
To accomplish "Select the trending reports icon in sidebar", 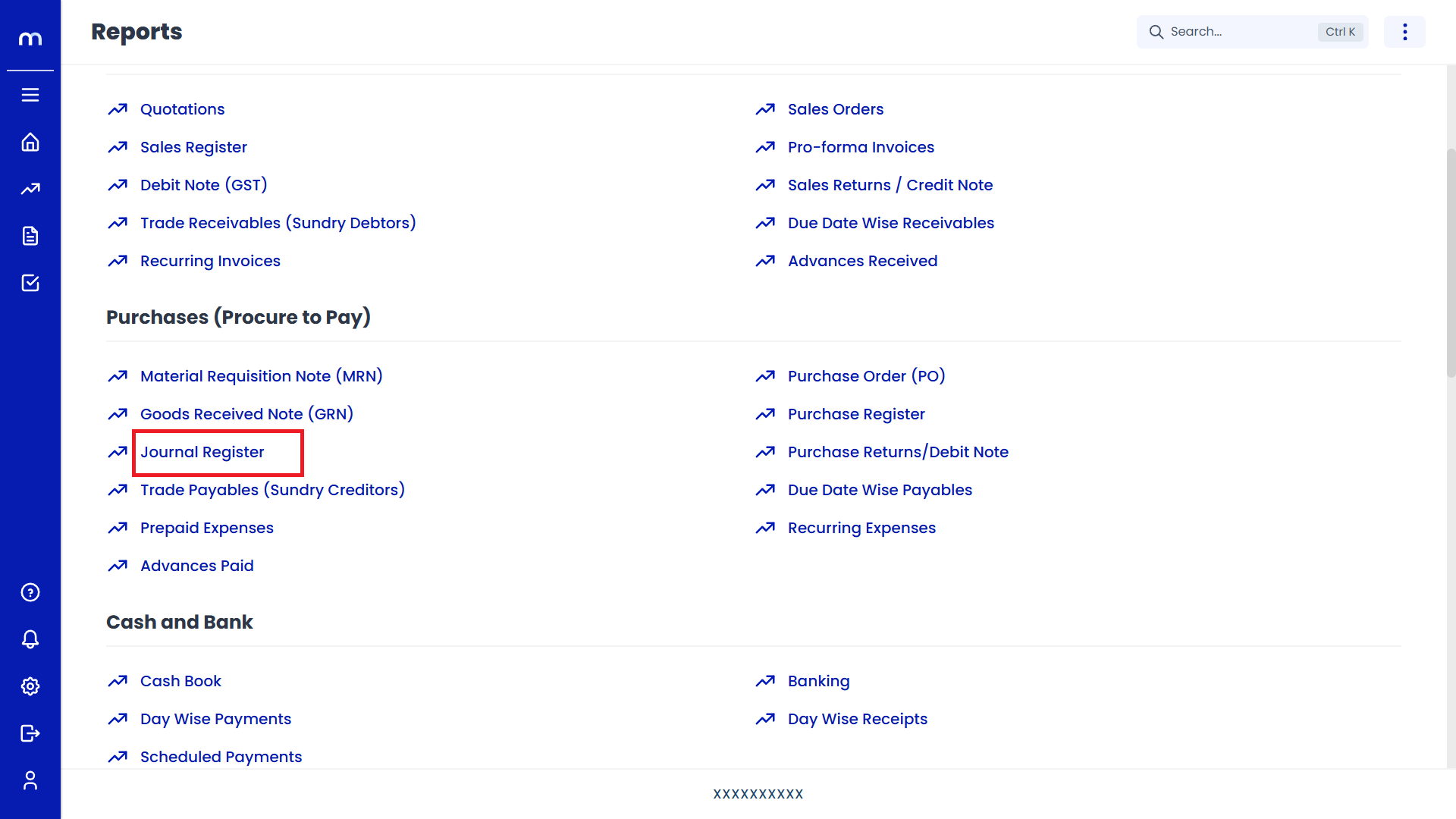I will pyautogui.click(x=30, y=189).
